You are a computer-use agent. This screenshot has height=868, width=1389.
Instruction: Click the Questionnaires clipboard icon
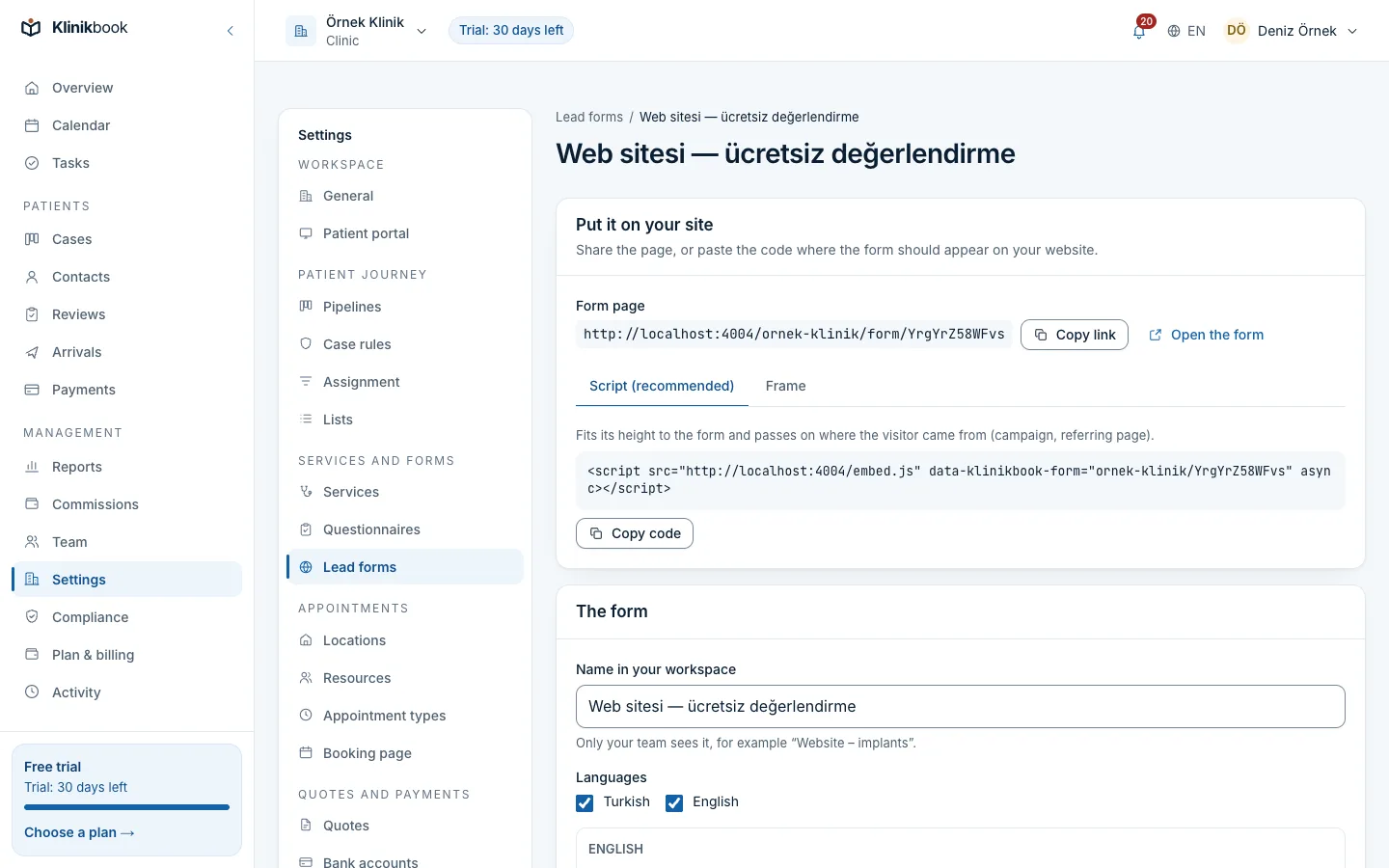306,529
